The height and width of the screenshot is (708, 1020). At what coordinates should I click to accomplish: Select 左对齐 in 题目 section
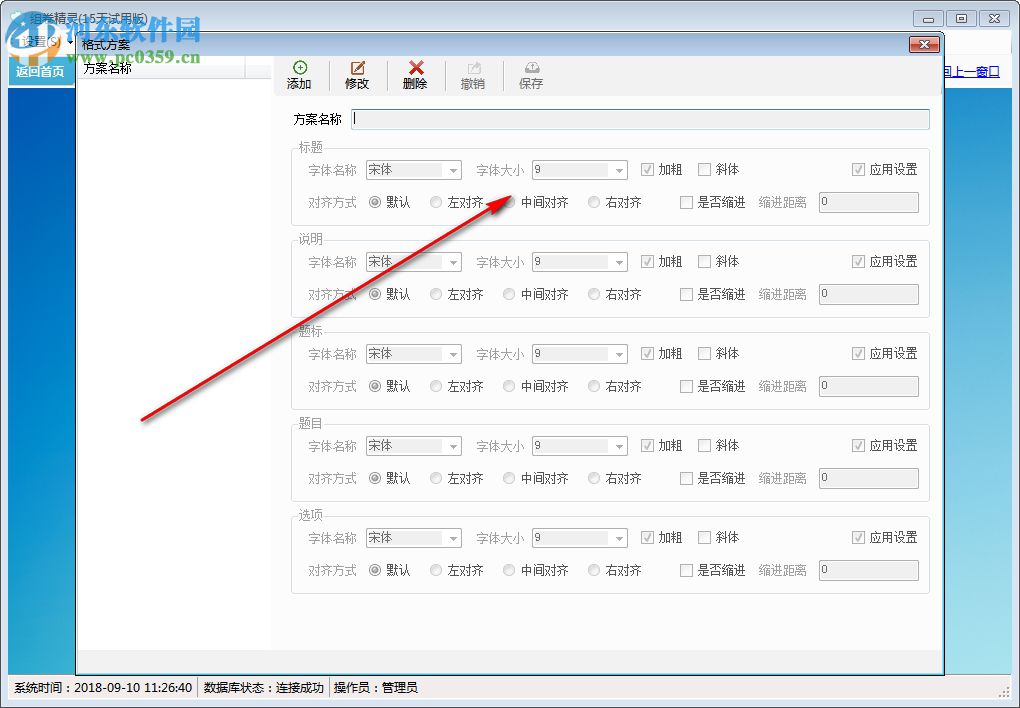point(436,478)
